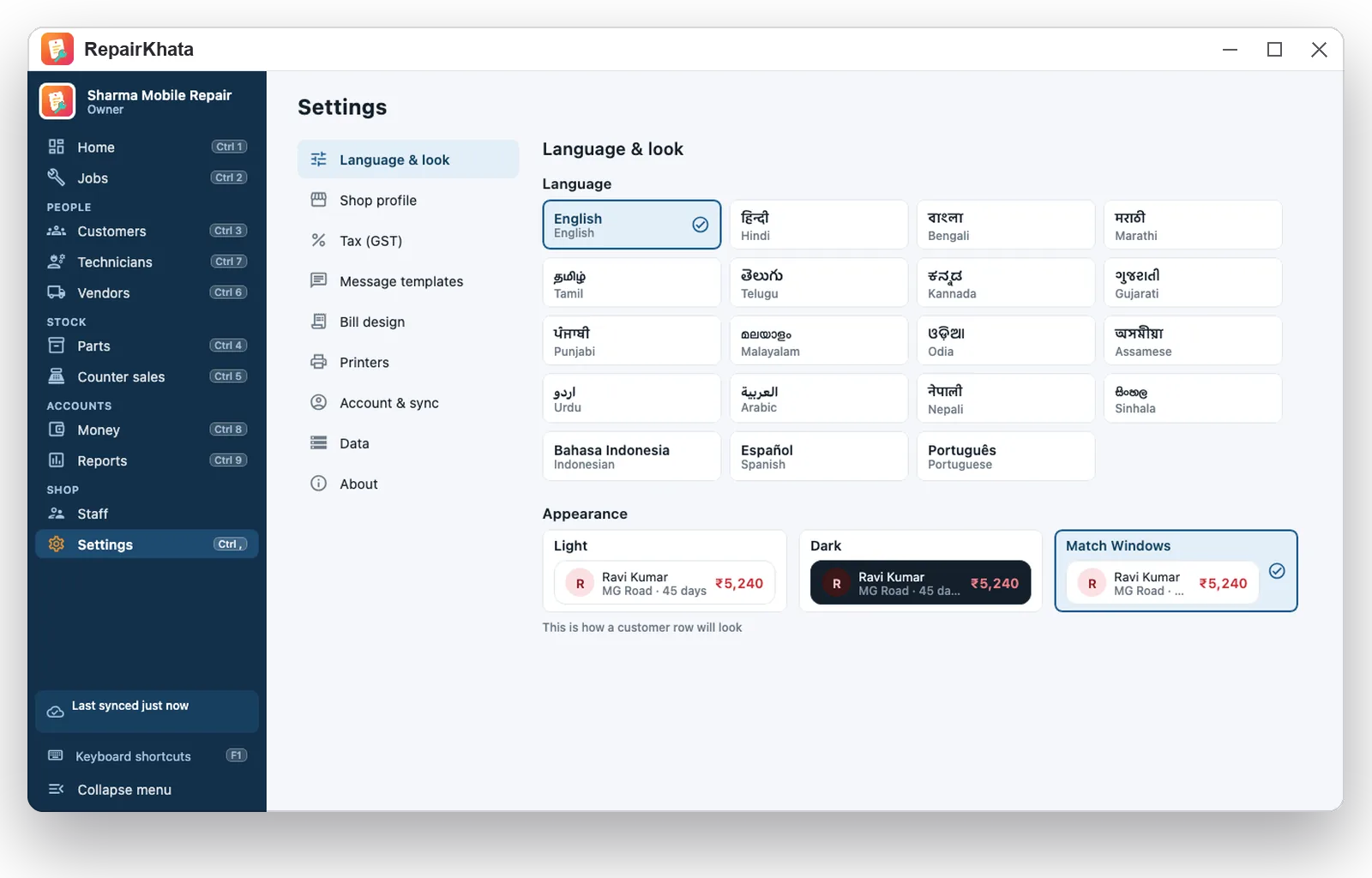Open Keyboard shortcuts label in sidebar
Image resolution: width=1372 pixels, height=878 pixels.
(133, 756)
